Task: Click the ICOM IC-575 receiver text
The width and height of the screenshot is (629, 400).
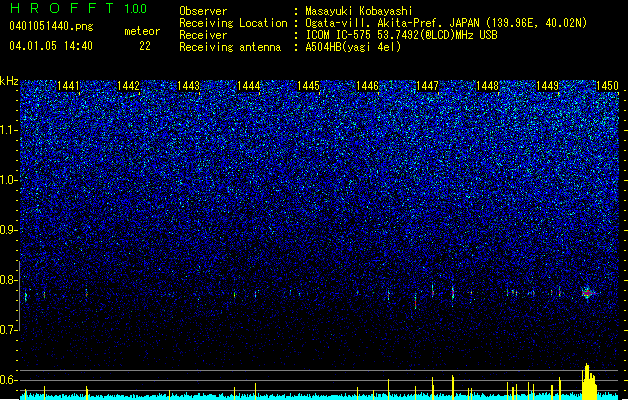Action: tap(401, 35)
